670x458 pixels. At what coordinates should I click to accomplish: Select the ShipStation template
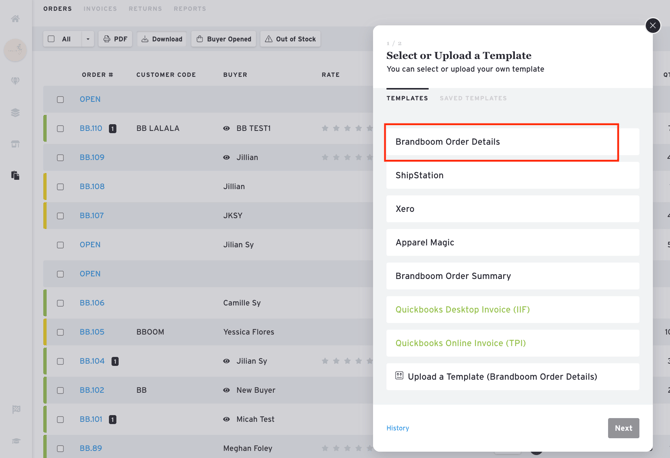tap(512, 175)
